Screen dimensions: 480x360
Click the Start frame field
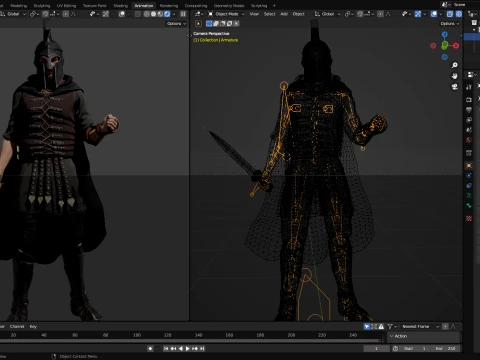click(415, 348)
